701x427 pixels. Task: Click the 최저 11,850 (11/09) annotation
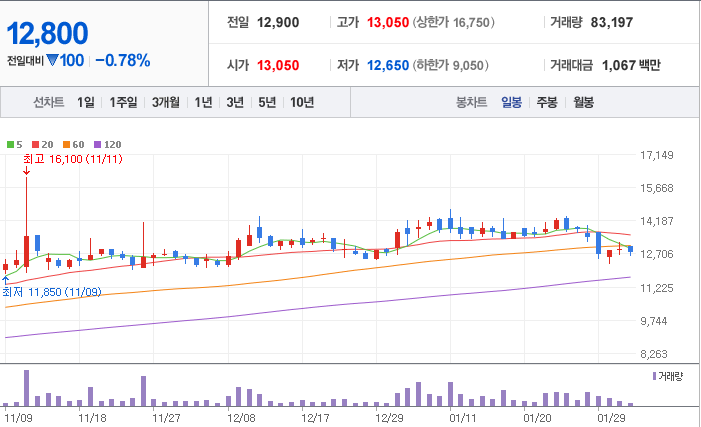point(52,292)
